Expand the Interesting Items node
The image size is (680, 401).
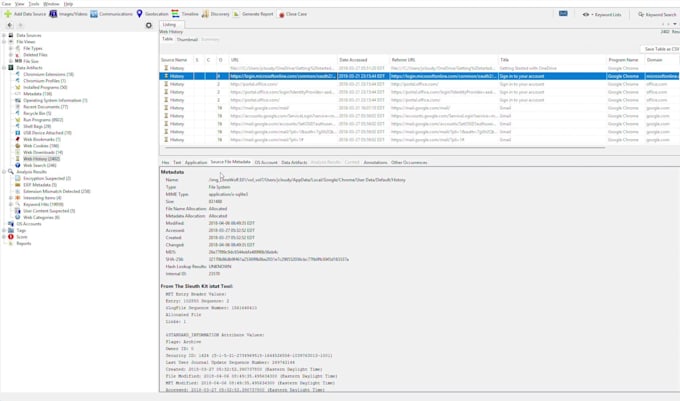[11, 198]
